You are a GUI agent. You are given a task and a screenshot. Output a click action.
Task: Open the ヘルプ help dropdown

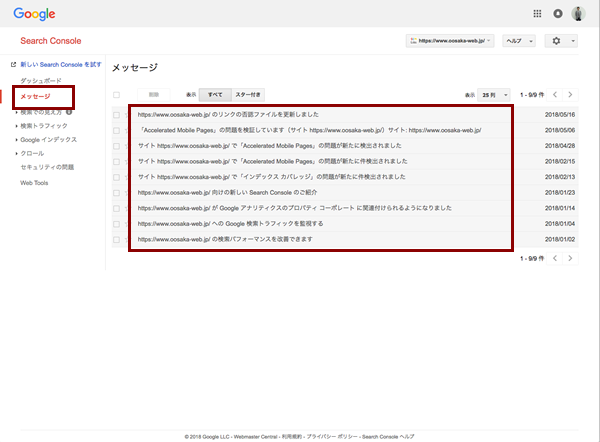pyautogui.click(x=519, y=41)
